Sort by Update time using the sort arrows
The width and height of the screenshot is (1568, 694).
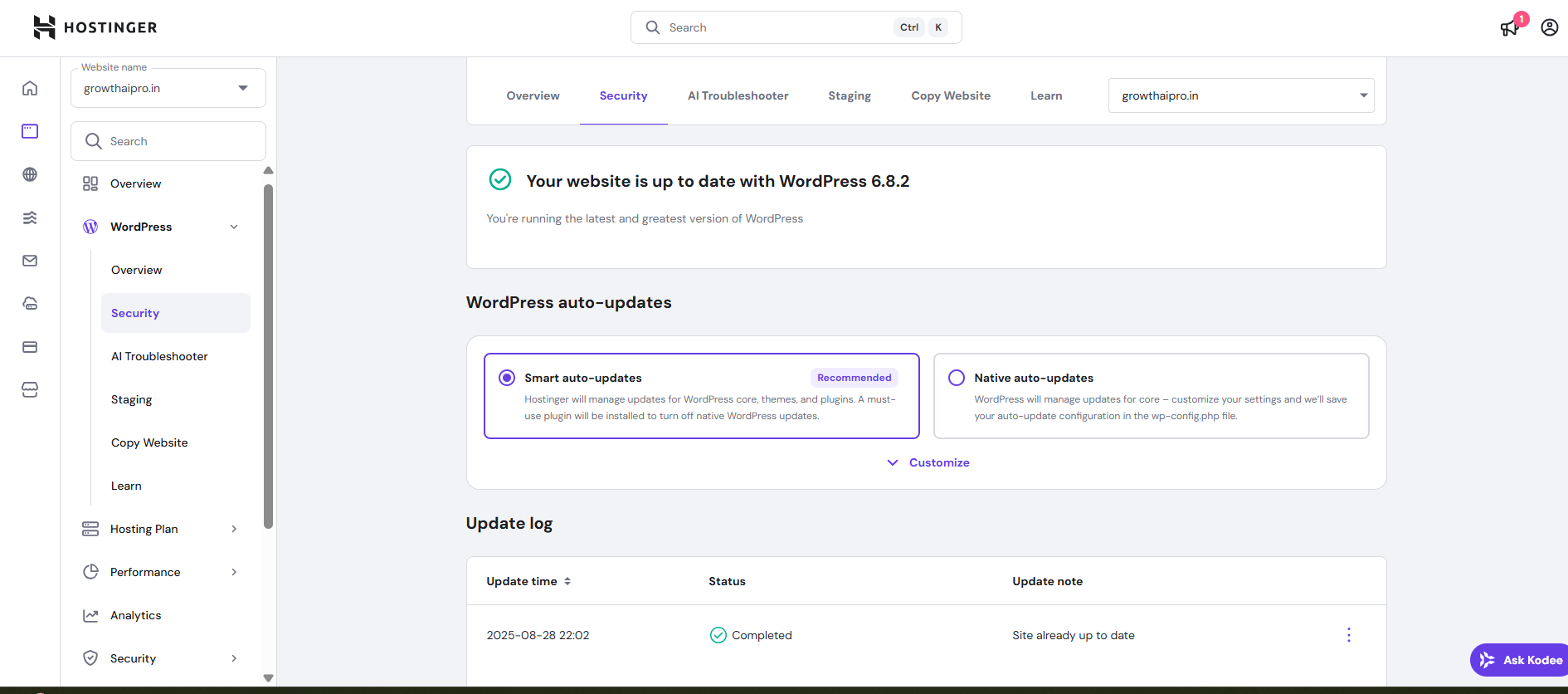567,581
